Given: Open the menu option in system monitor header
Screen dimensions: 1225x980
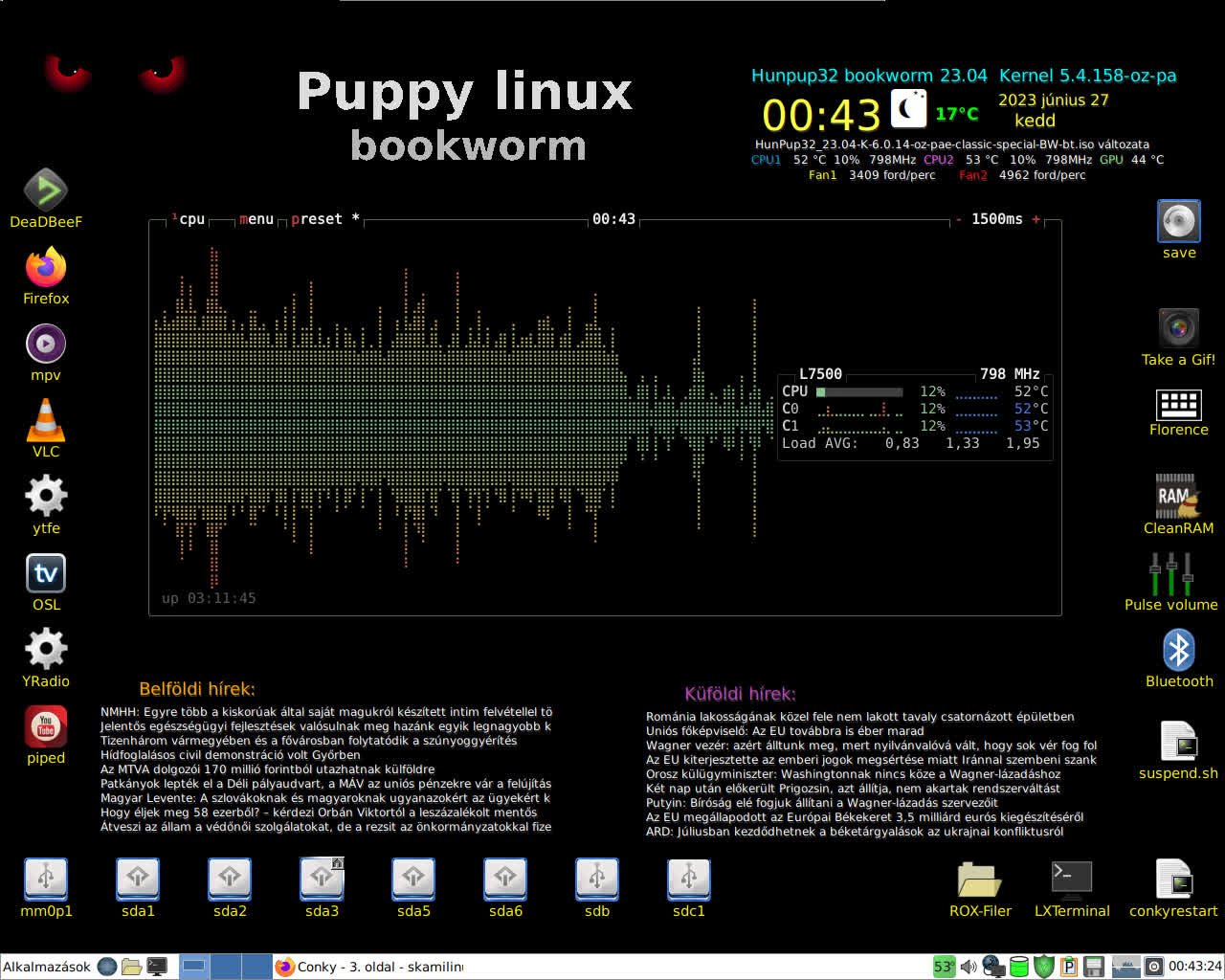Looking at the screenshot, I should [x=256, y=219].
